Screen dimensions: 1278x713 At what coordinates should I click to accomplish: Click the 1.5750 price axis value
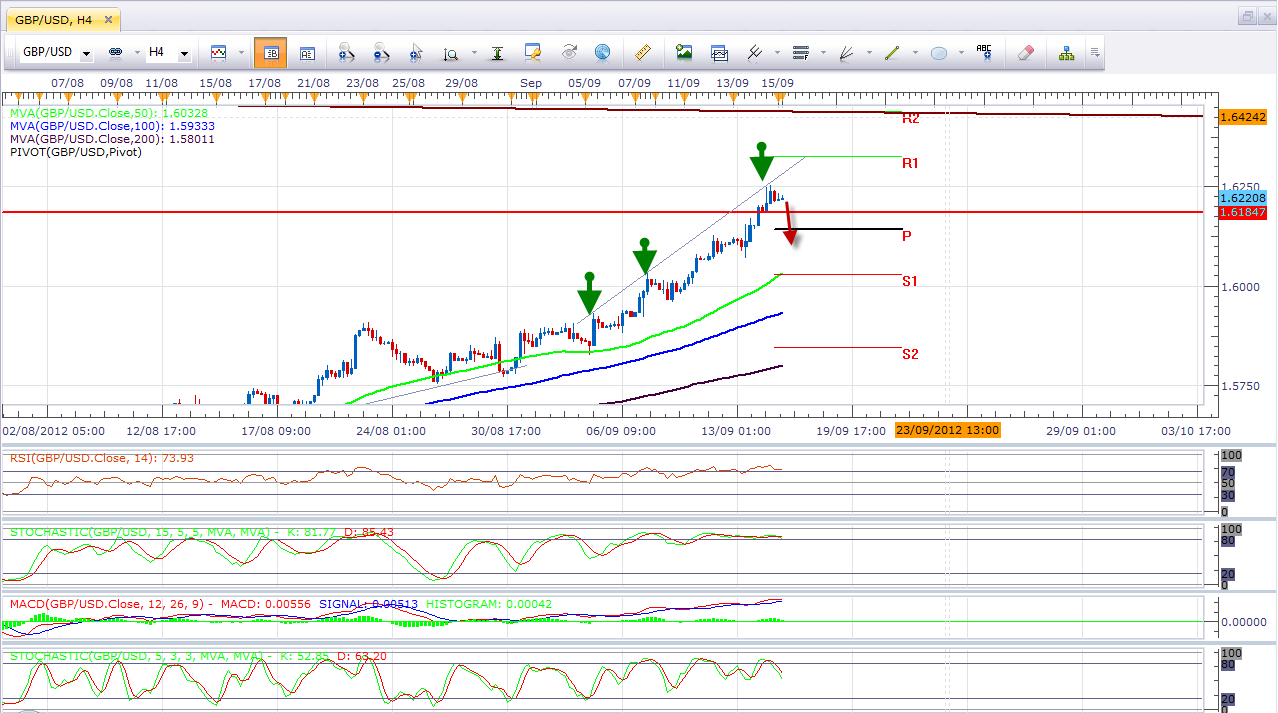coord(1240,386)
